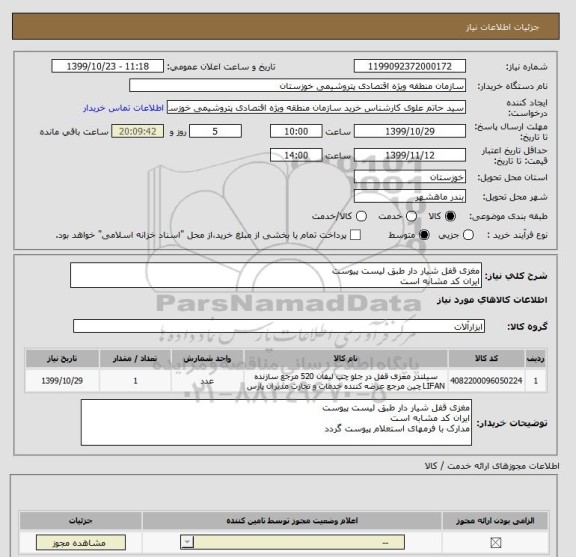Click the announcement date field 1399/10/23 - 11:18
Viewport: 576px width, 557px height.
pyautogui.click(x=108, y=67)
